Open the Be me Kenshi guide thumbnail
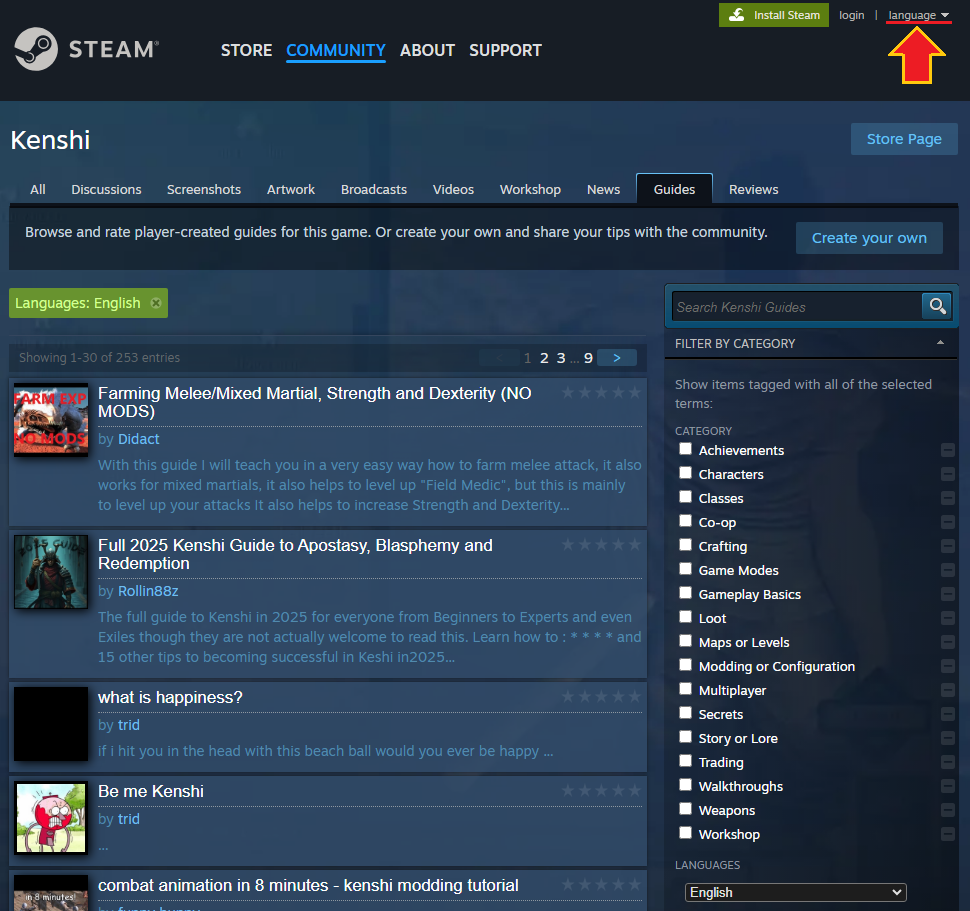 pyautogui.click(x=51, y=818)
